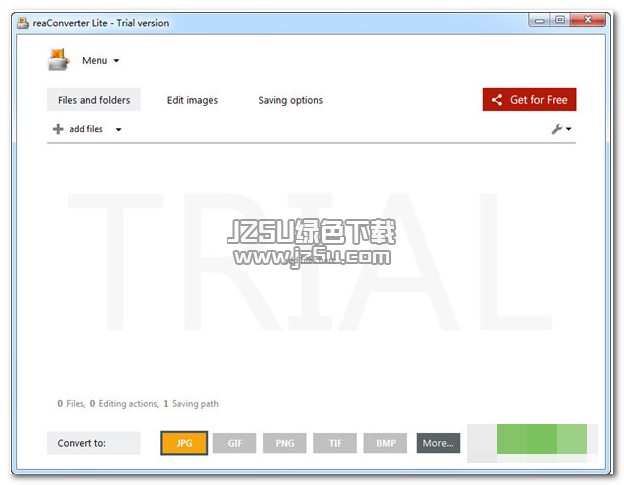624x485 pixels.
Task: Expand the add files dropdown arrow
Action: tap(118, 129)
